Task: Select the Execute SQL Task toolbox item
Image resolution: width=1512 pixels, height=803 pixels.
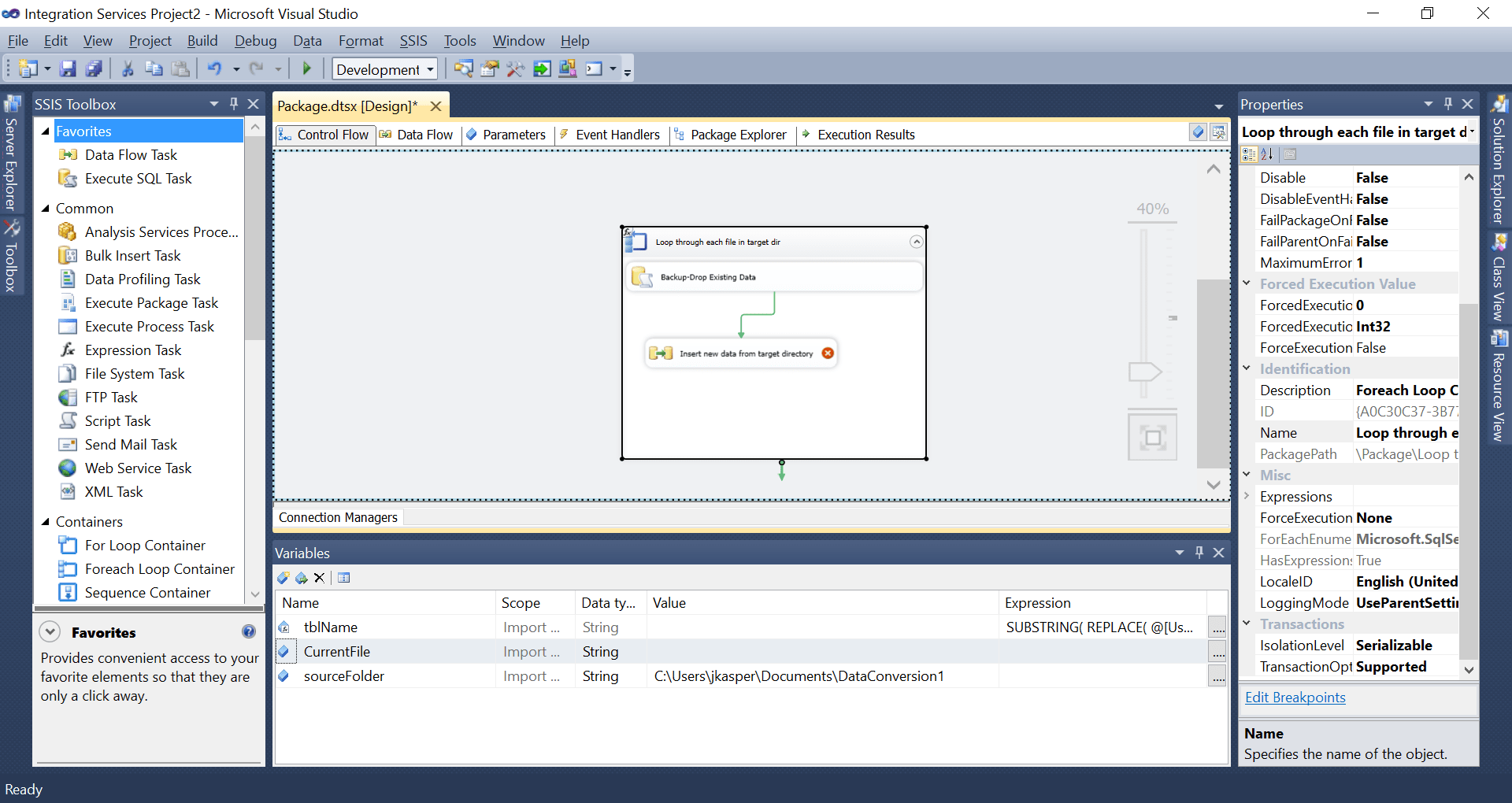Action: tap(138, 179)
